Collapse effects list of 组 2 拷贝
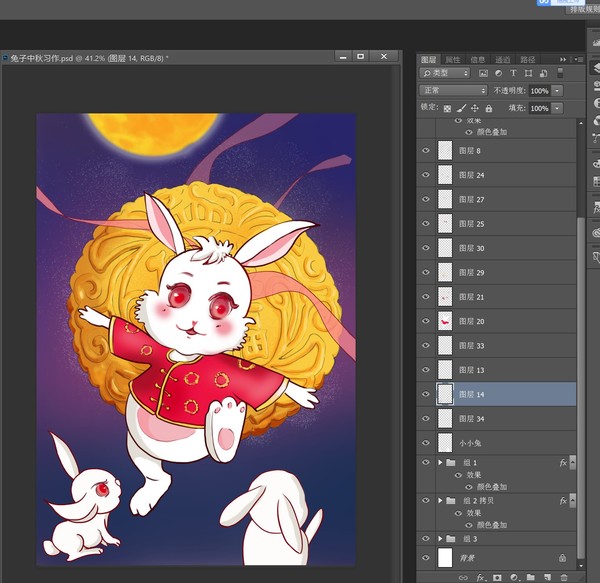Image resolution: width=600 pixels, height=583 pixels. [x=572, y=500]
